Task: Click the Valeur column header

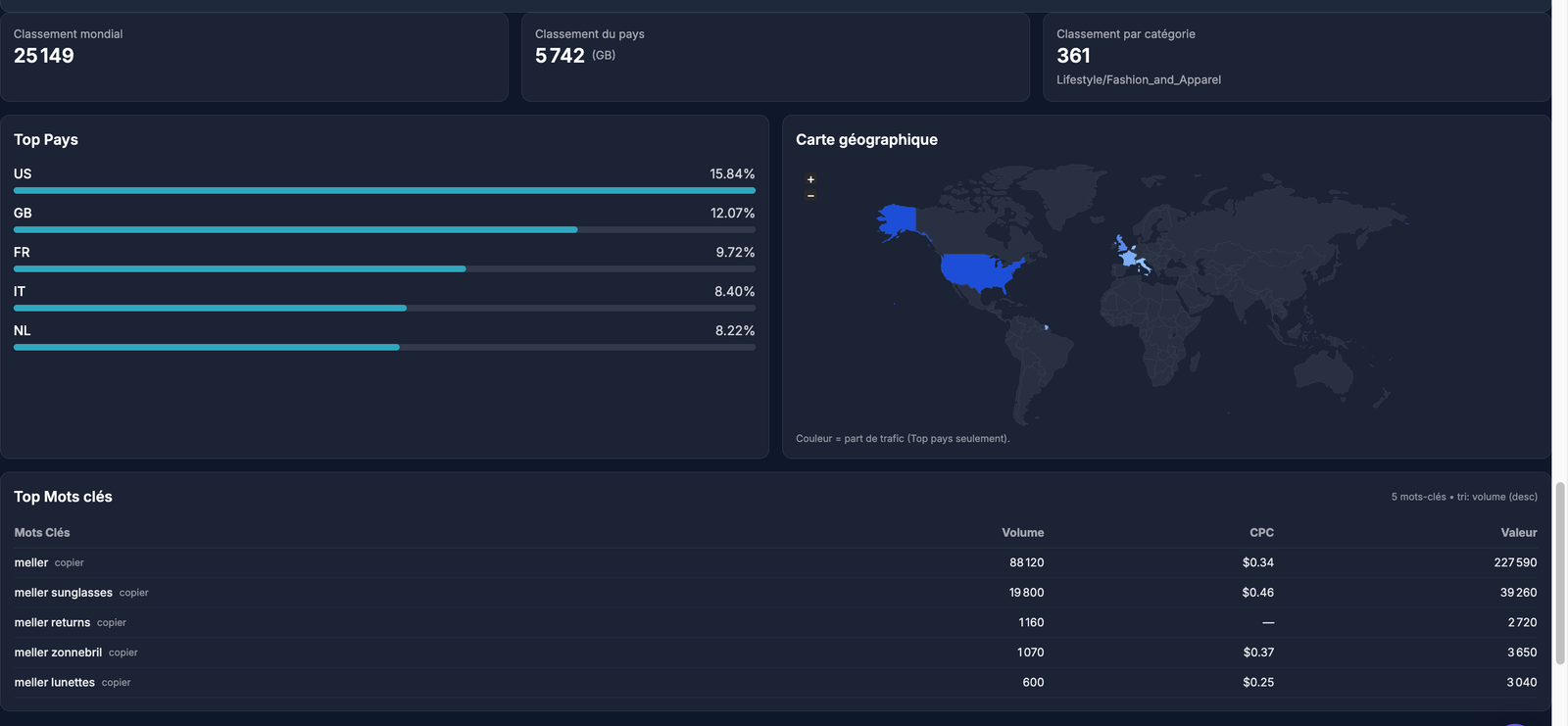Action: coord(1518,533)
